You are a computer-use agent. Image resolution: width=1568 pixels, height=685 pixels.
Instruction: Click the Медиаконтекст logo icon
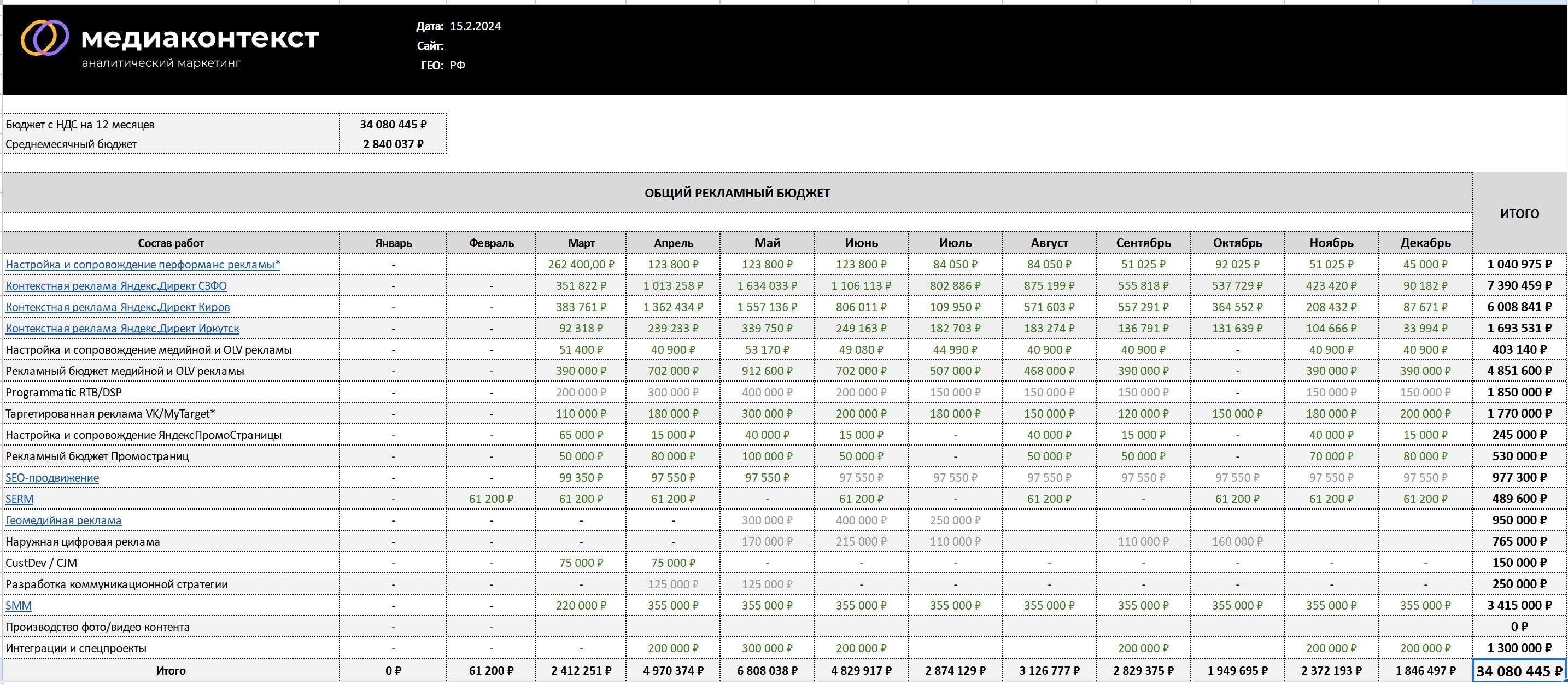(44, 38)
